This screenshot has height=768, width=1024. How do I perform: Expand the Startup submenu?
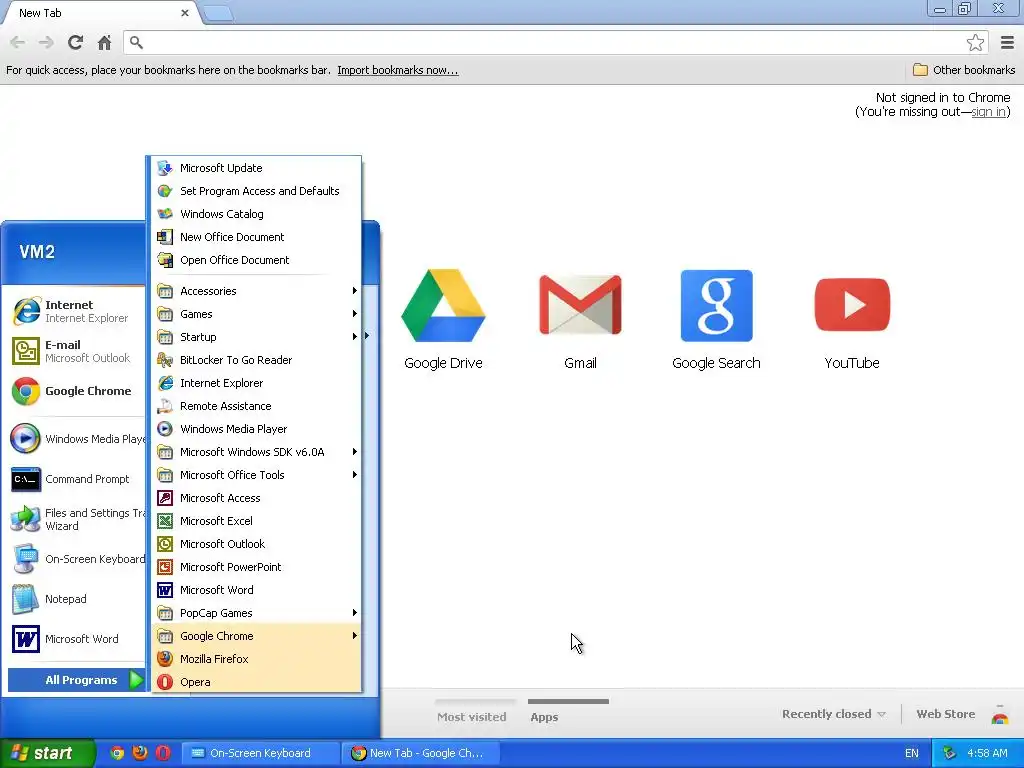[257, 337]
